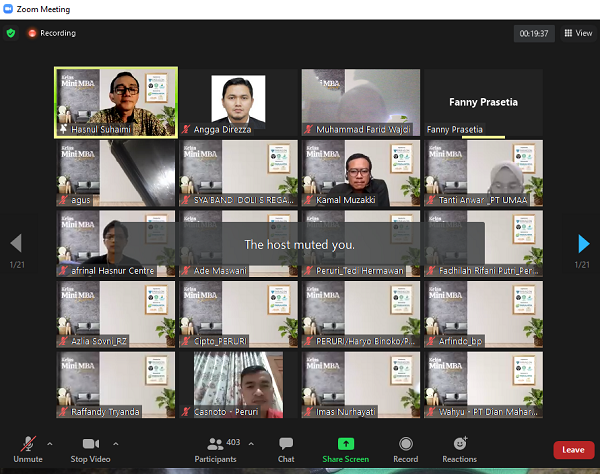Image resolution: width=600 pixels, height=474 pixels.
Task: Click muted mic icon on Arfindo_bp
Action: [431, 341]
